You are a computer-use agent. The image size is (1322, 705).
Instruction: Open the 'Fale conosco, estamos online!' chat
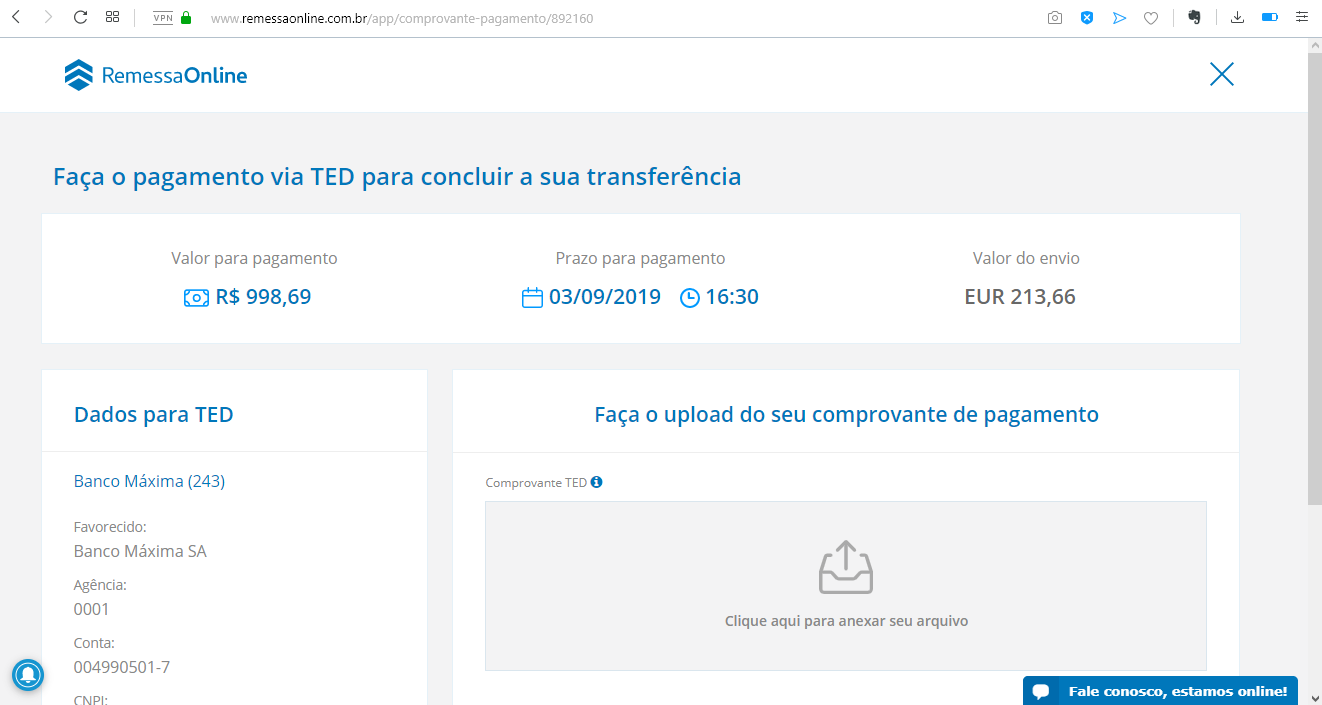point(1160,691)
